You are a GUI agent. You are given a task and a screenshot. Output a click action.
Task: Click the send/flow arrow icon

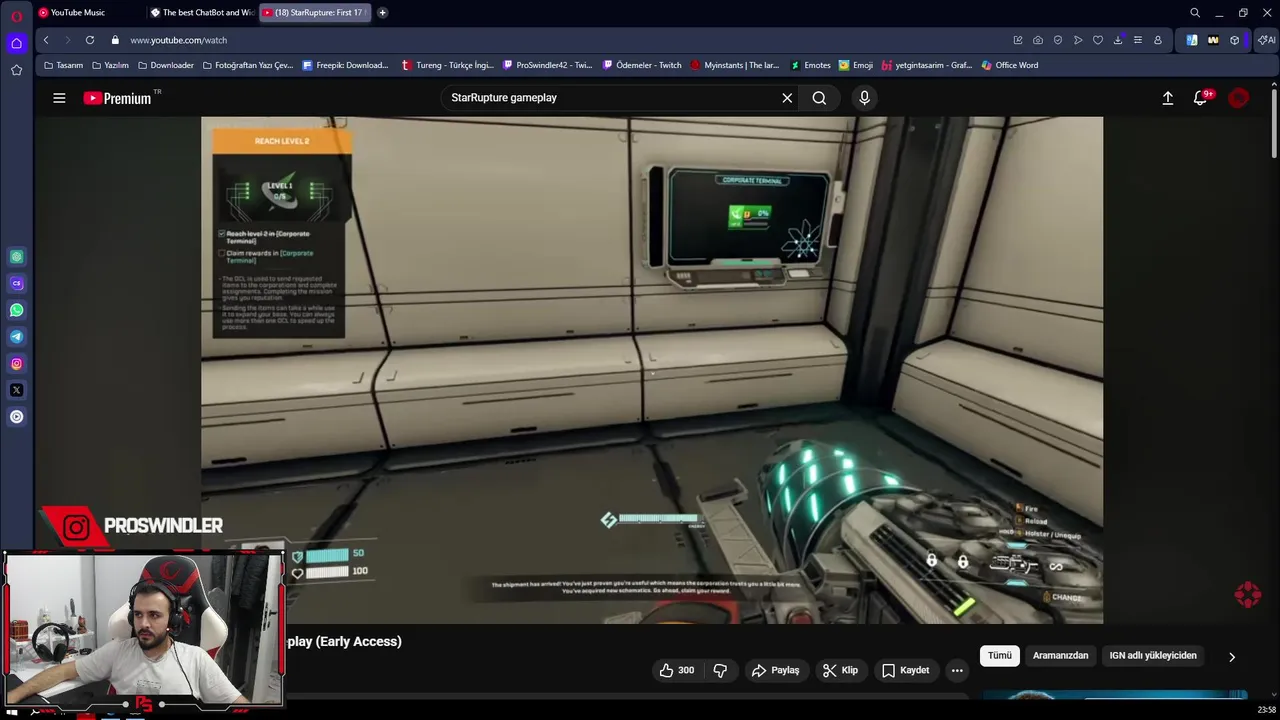(x=1078, y=40)
